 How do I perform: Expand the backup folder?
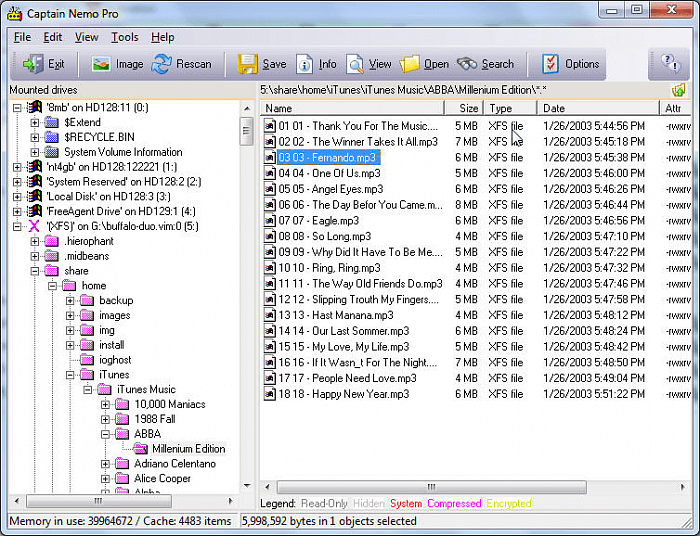click(x=70, y=301)
